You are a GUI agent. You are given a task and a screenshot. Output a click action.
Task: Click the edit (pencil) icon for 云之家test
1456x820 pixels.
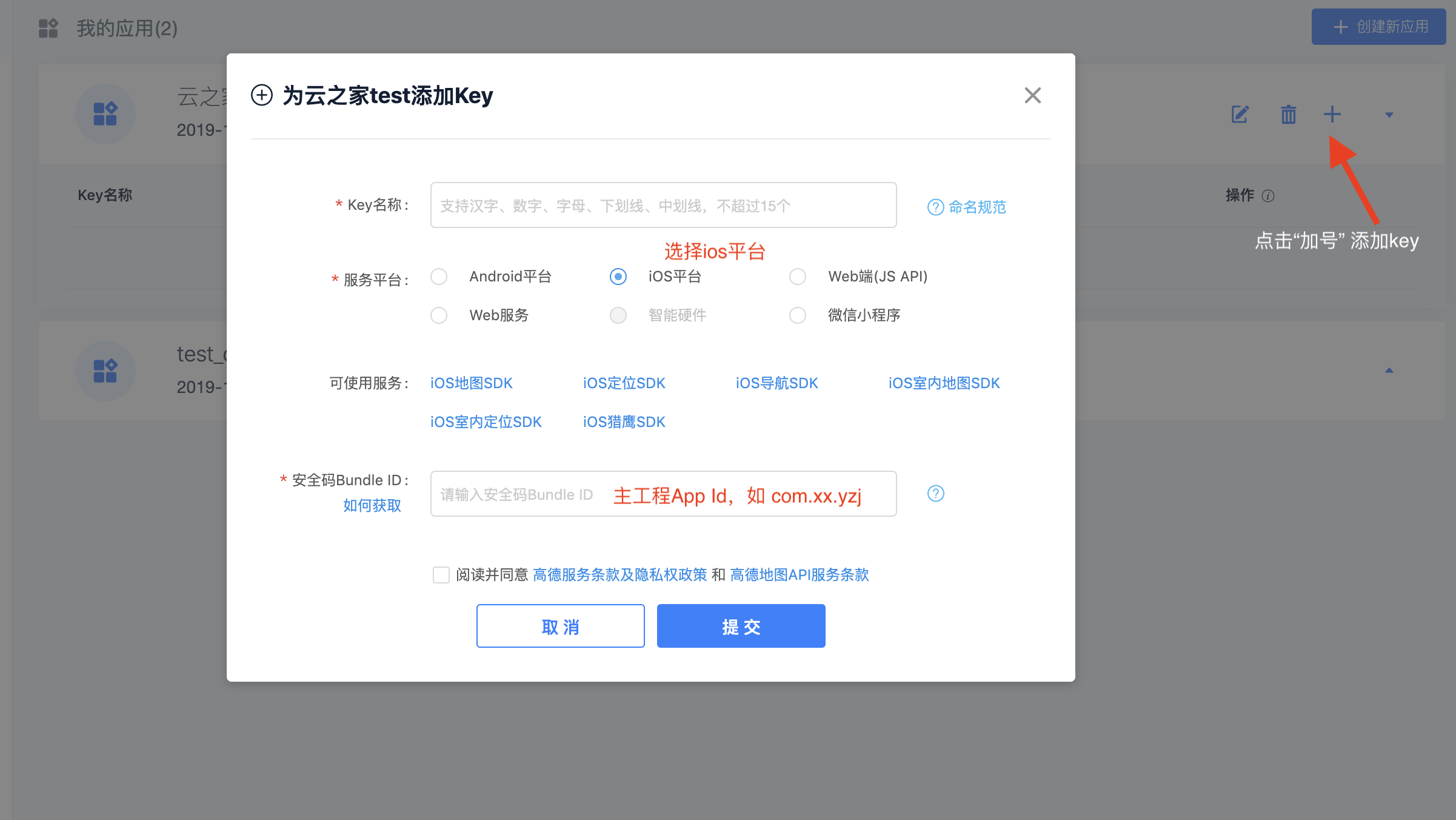(x=1239, y=114)
